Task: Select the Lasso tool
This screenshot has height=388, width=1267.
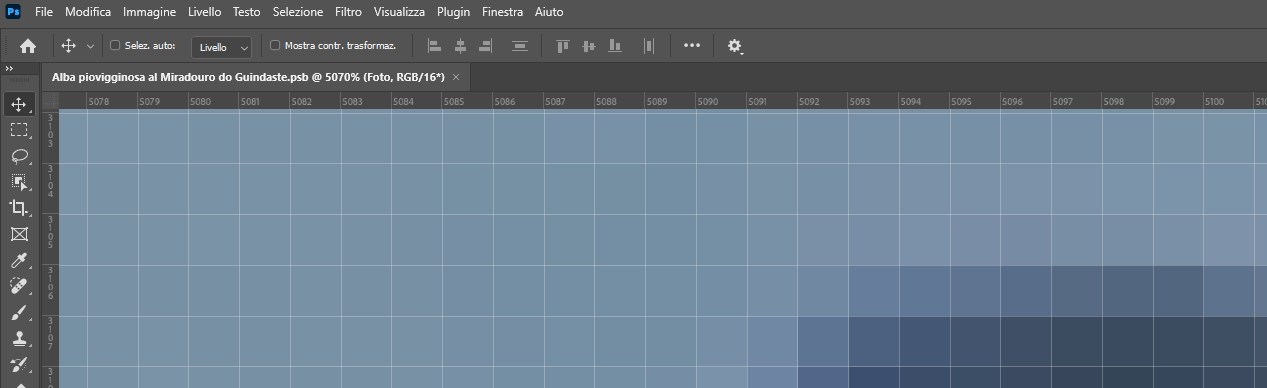Action: click(19, 156)
